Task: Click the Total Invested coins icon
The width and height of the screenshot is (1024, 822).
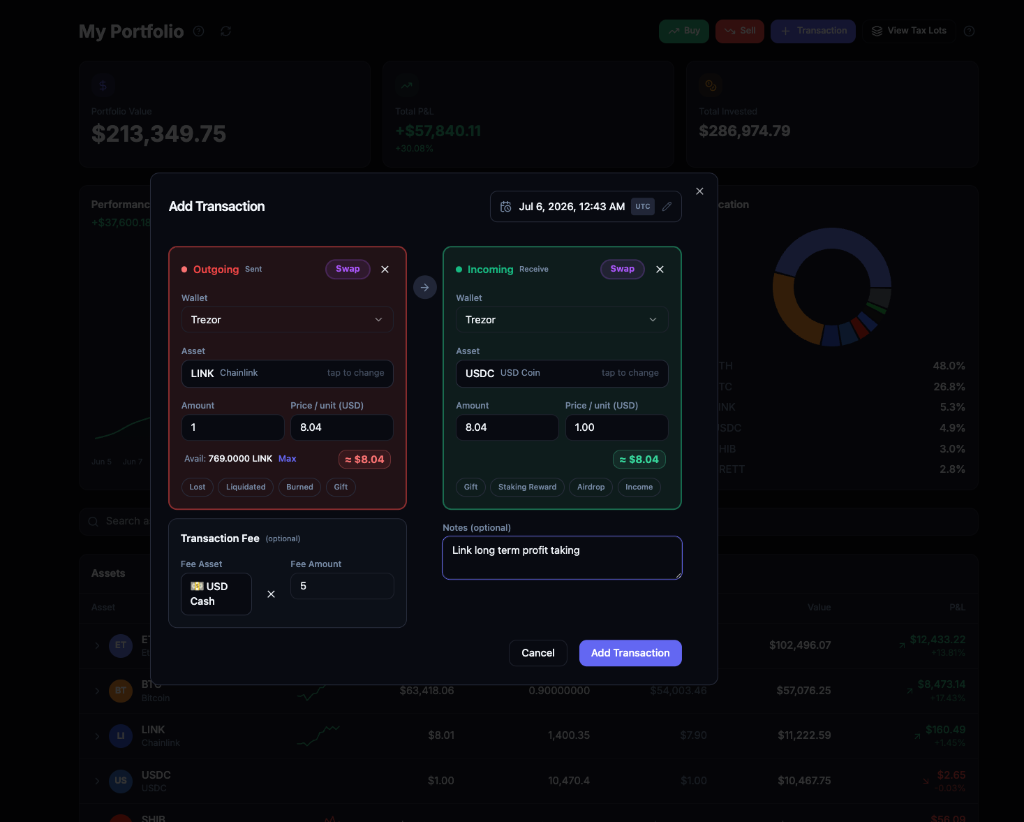Action: pyautogui.click(x=711, y=85)
